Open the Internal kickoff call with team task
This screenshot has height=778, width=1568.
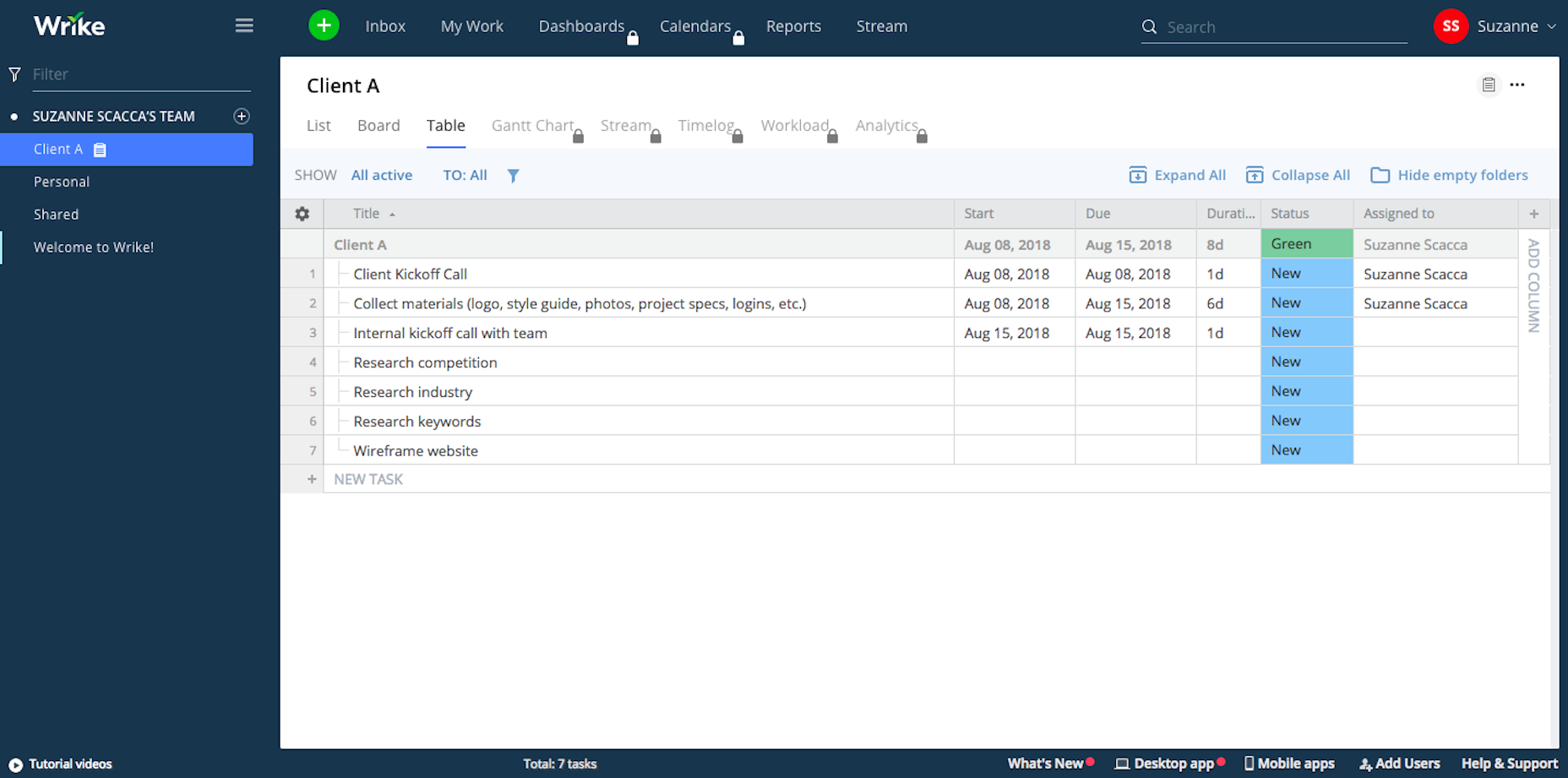pos(450,333)
